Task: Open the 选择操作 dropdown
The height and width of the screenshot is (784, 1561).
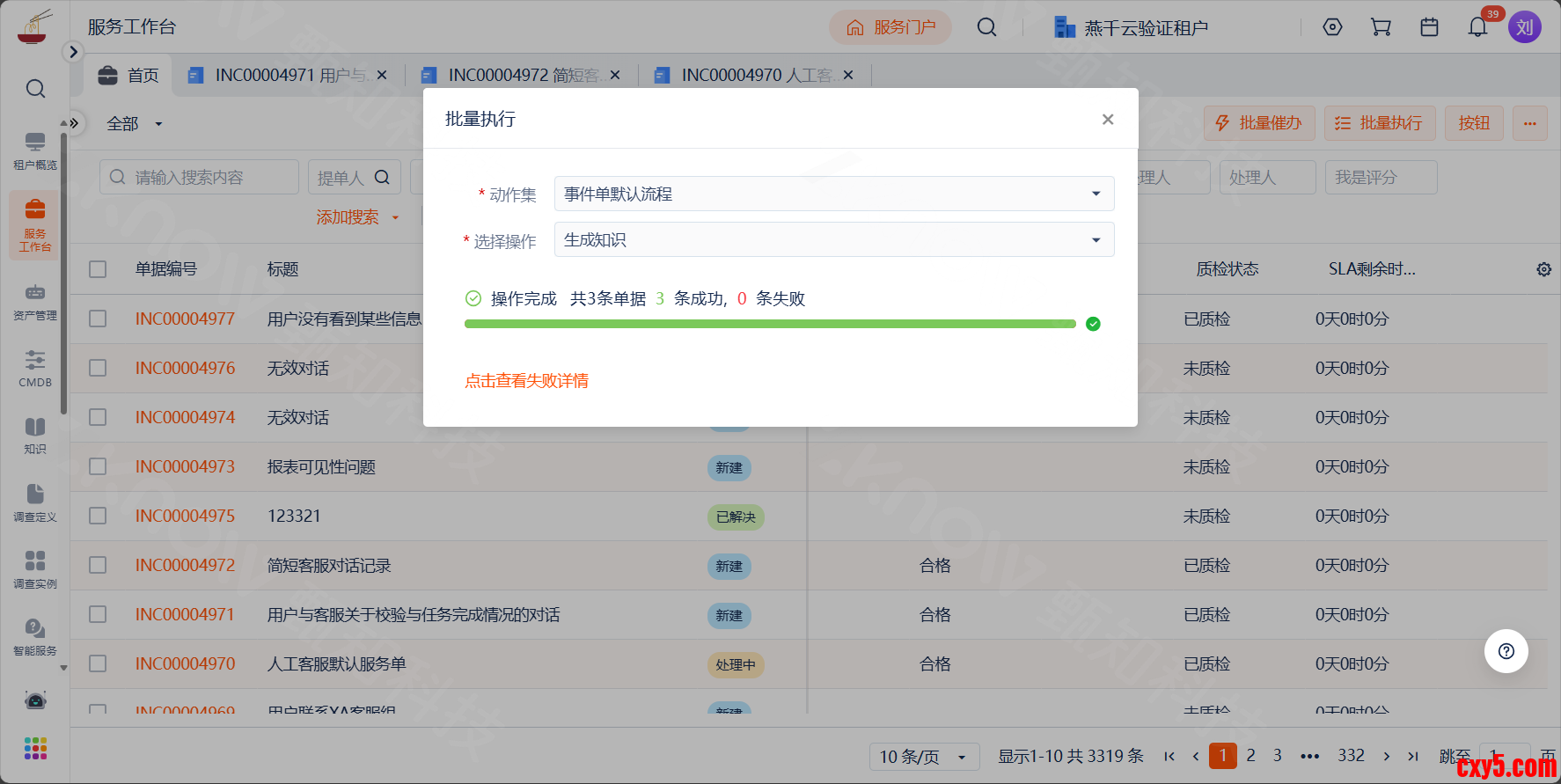Action: click(833, 239)
